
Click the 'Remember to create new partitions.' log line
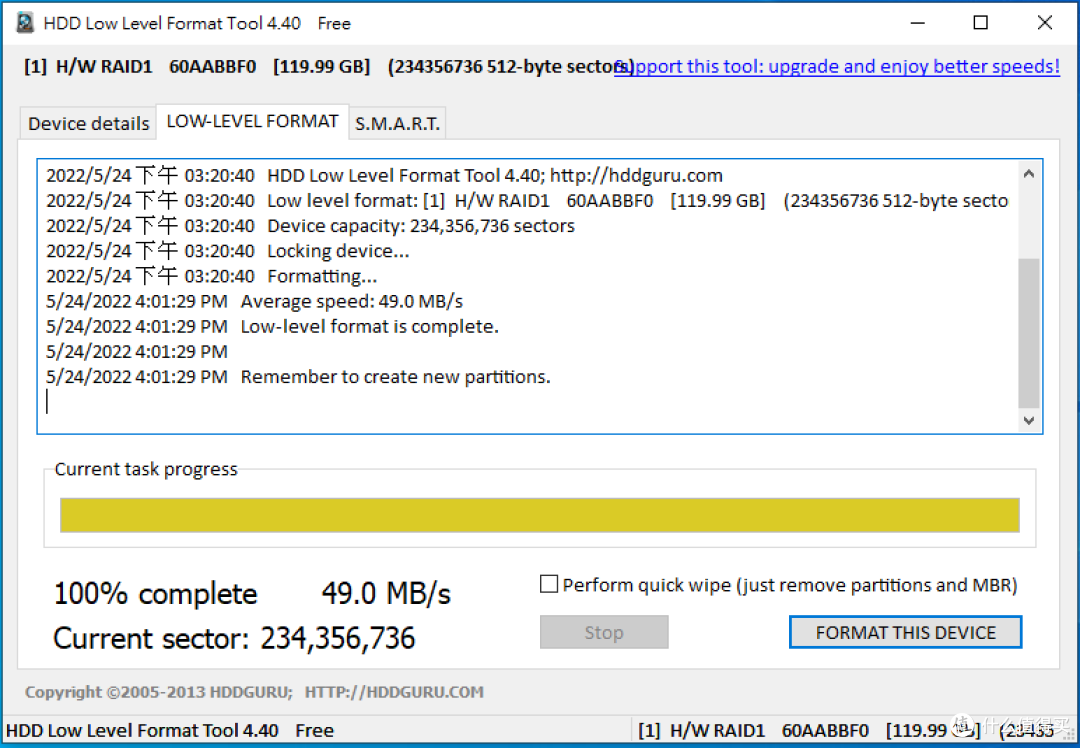(298, 377)
